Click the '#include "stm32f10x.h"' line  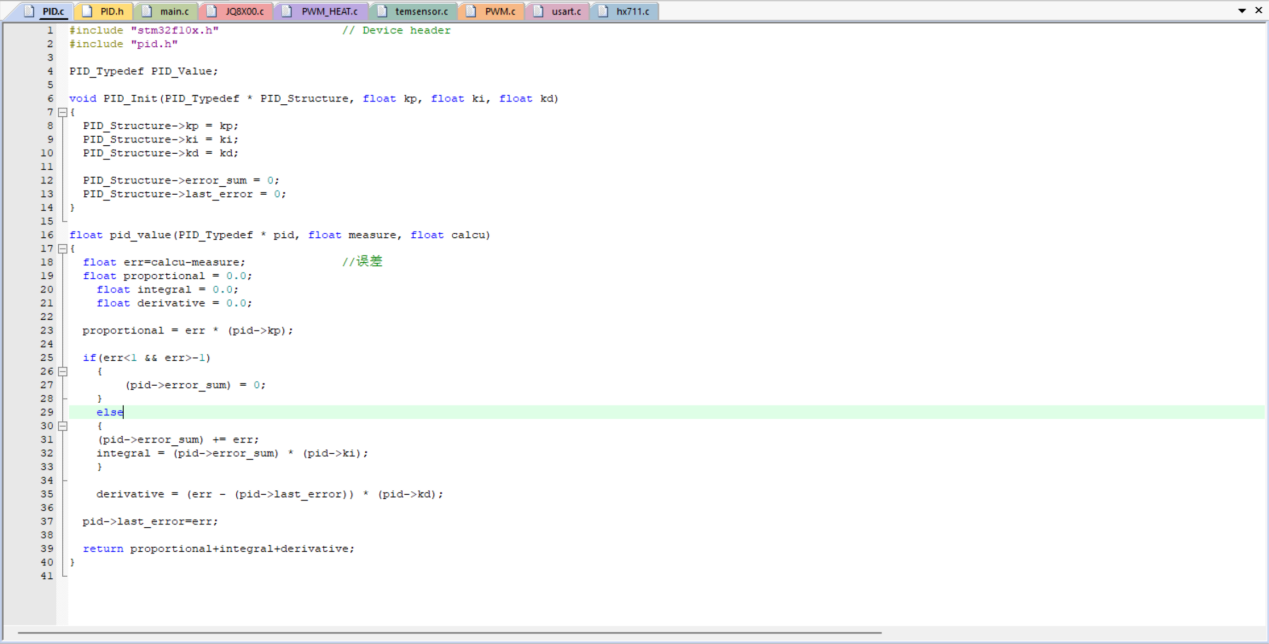[x=144, y=31]
